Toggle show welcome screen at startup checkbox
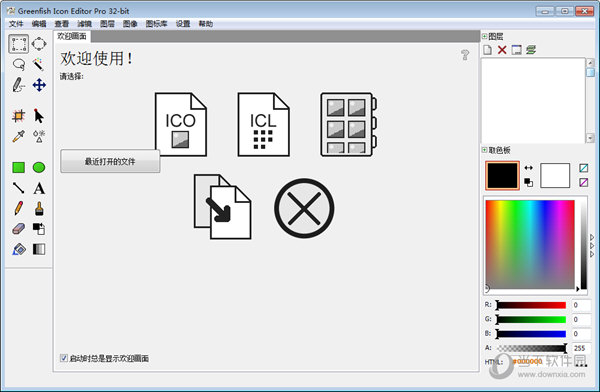 tap(64, 358)
